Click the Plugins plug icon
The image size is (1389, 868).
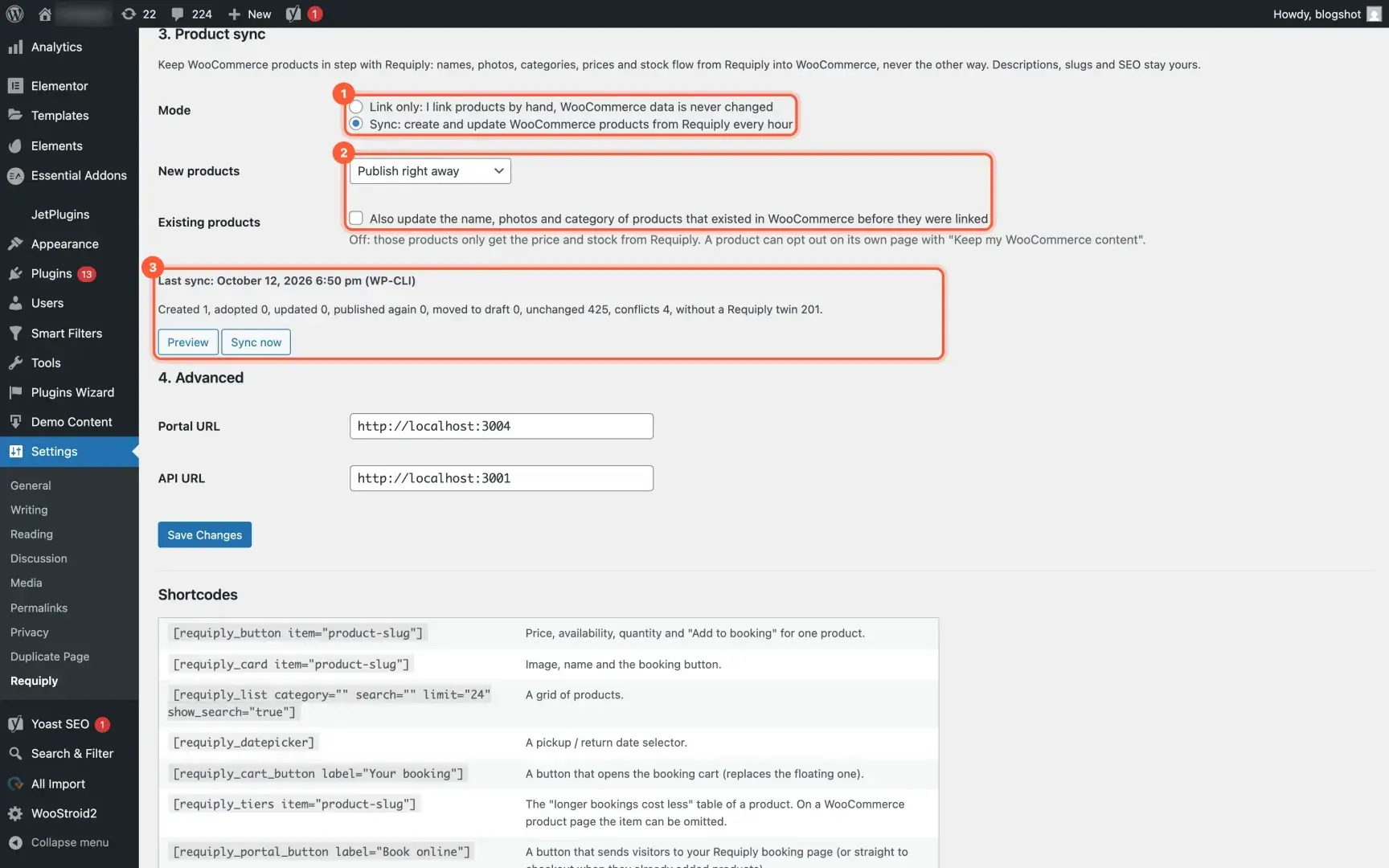[15, 273]
